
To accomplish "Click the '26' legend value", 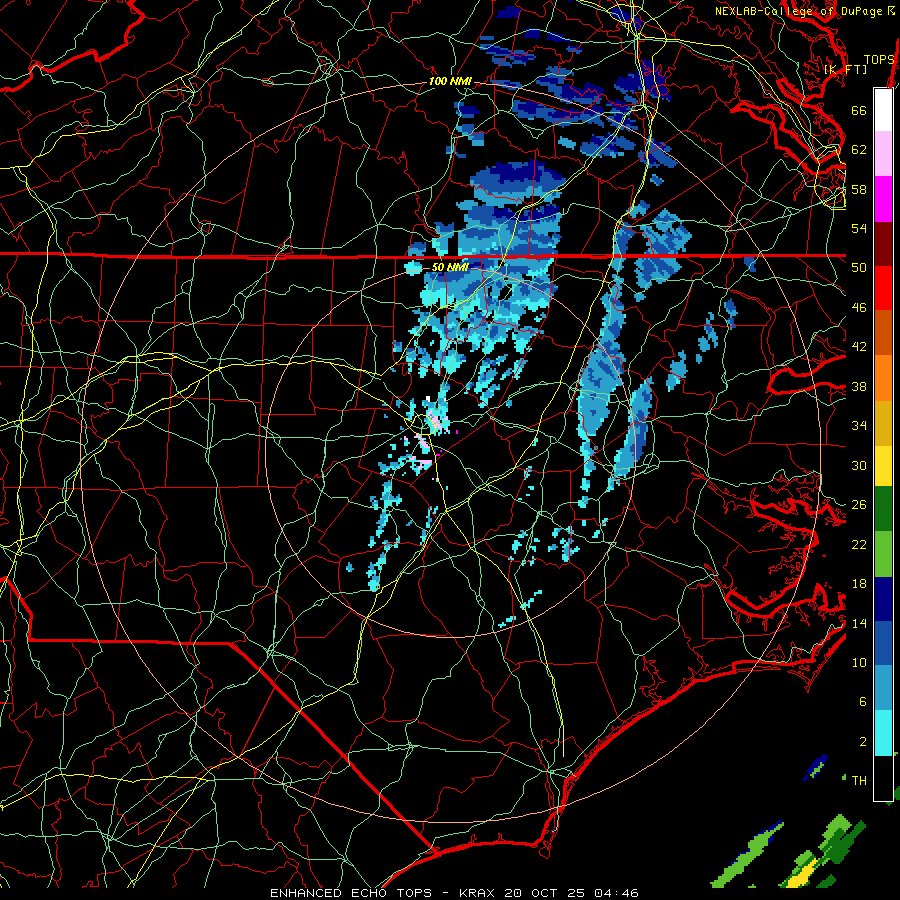I will [859, 505].
